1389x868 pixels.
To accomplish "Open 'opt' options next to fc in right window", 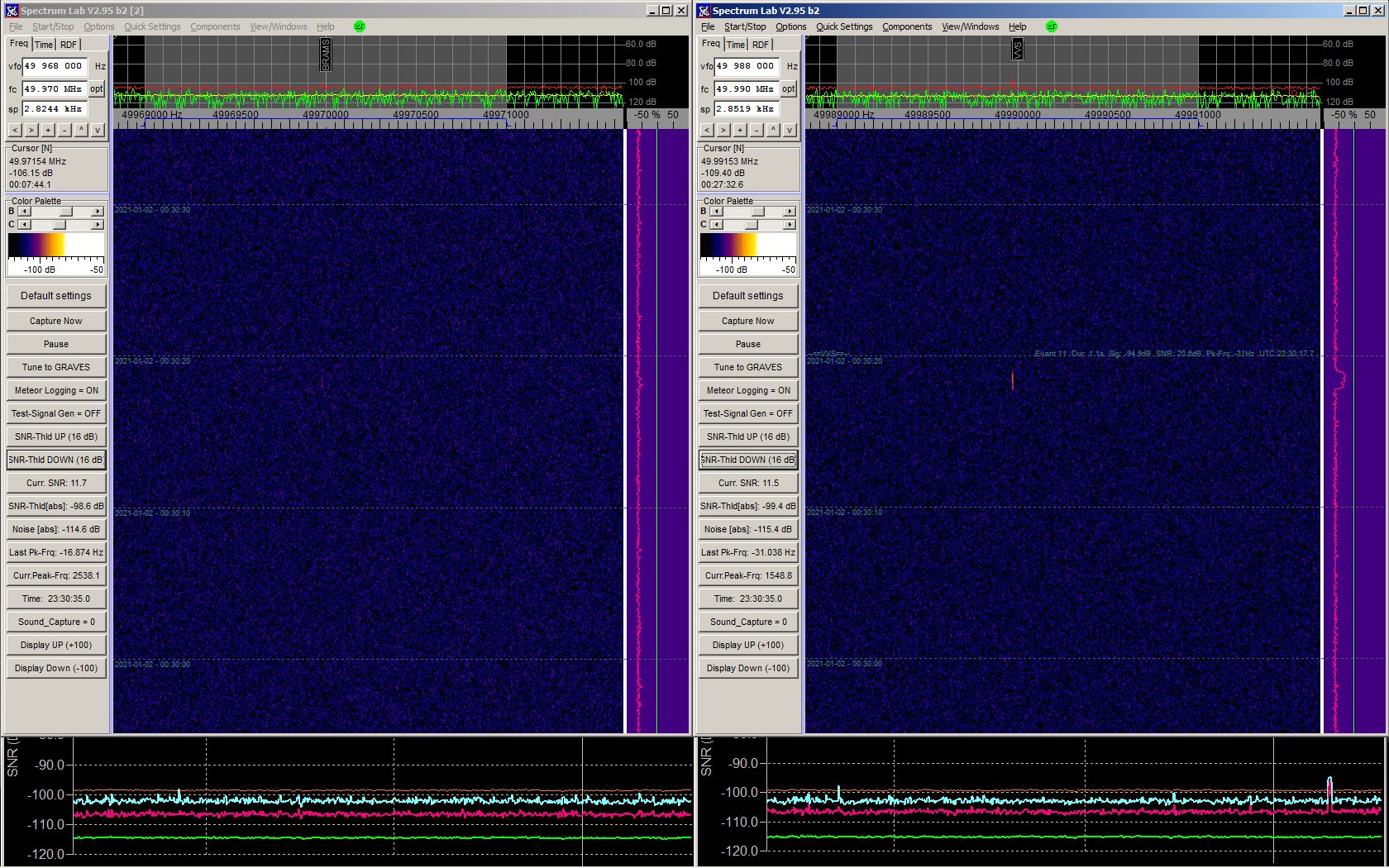I will coord(789,88).
